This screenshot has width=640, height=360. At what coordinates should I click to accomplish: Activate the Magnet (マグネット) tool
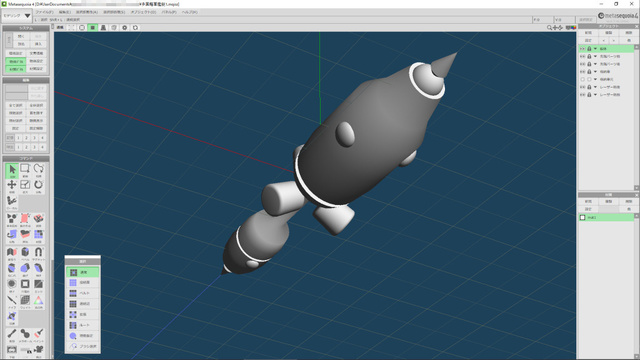tap(38, 253)
